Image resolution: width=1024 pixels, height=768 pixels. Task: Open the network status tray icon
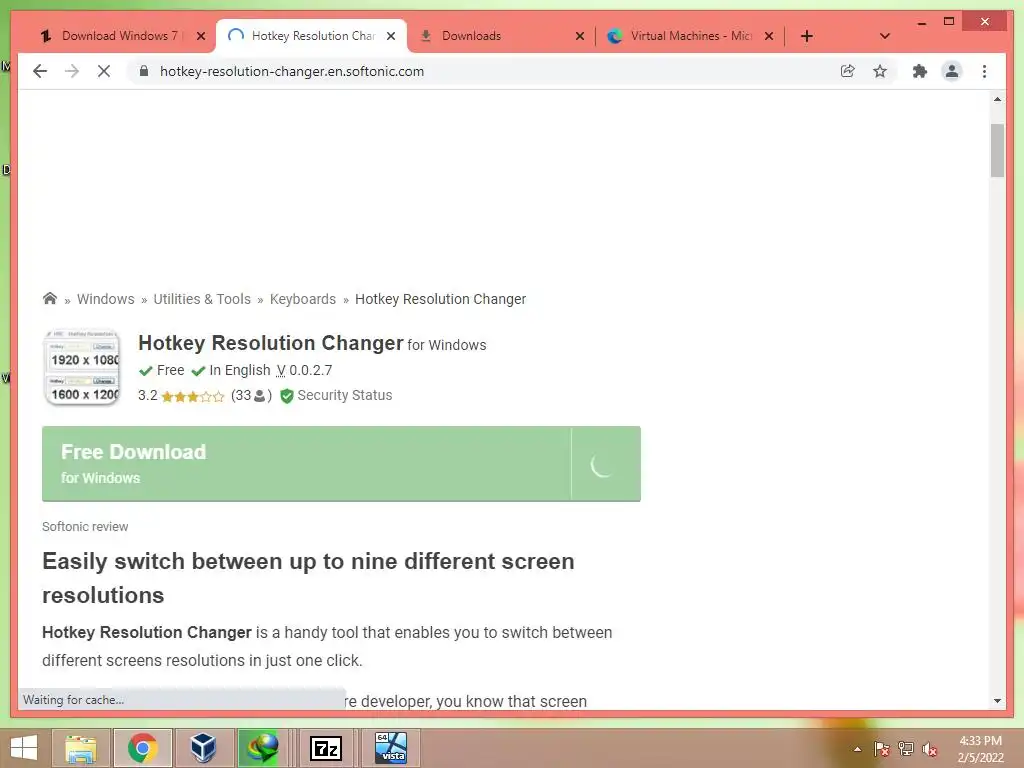[906, 749]
